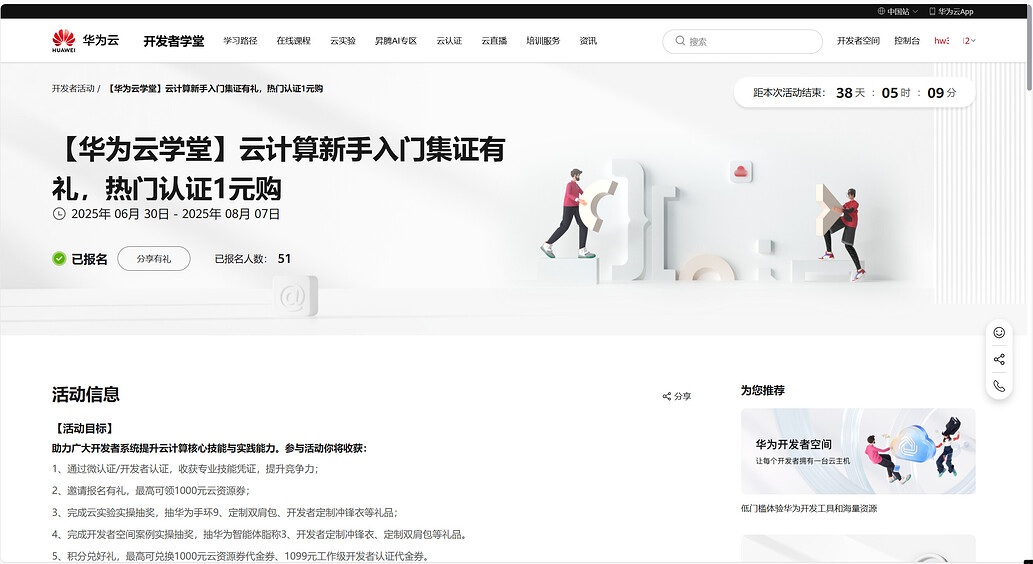Click the green 已报名 check icon

coord(59,258)
